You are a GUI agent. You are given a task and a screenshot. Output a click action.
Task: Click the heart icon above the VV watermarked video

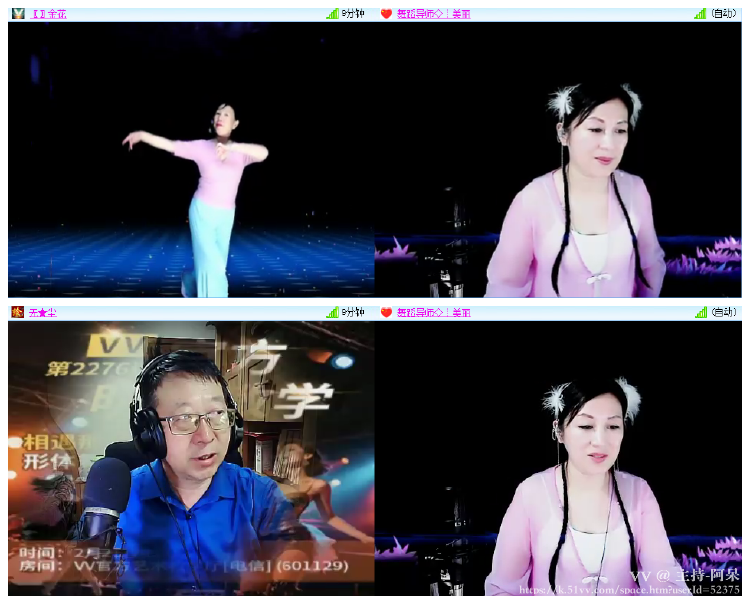tap(386, 313)
